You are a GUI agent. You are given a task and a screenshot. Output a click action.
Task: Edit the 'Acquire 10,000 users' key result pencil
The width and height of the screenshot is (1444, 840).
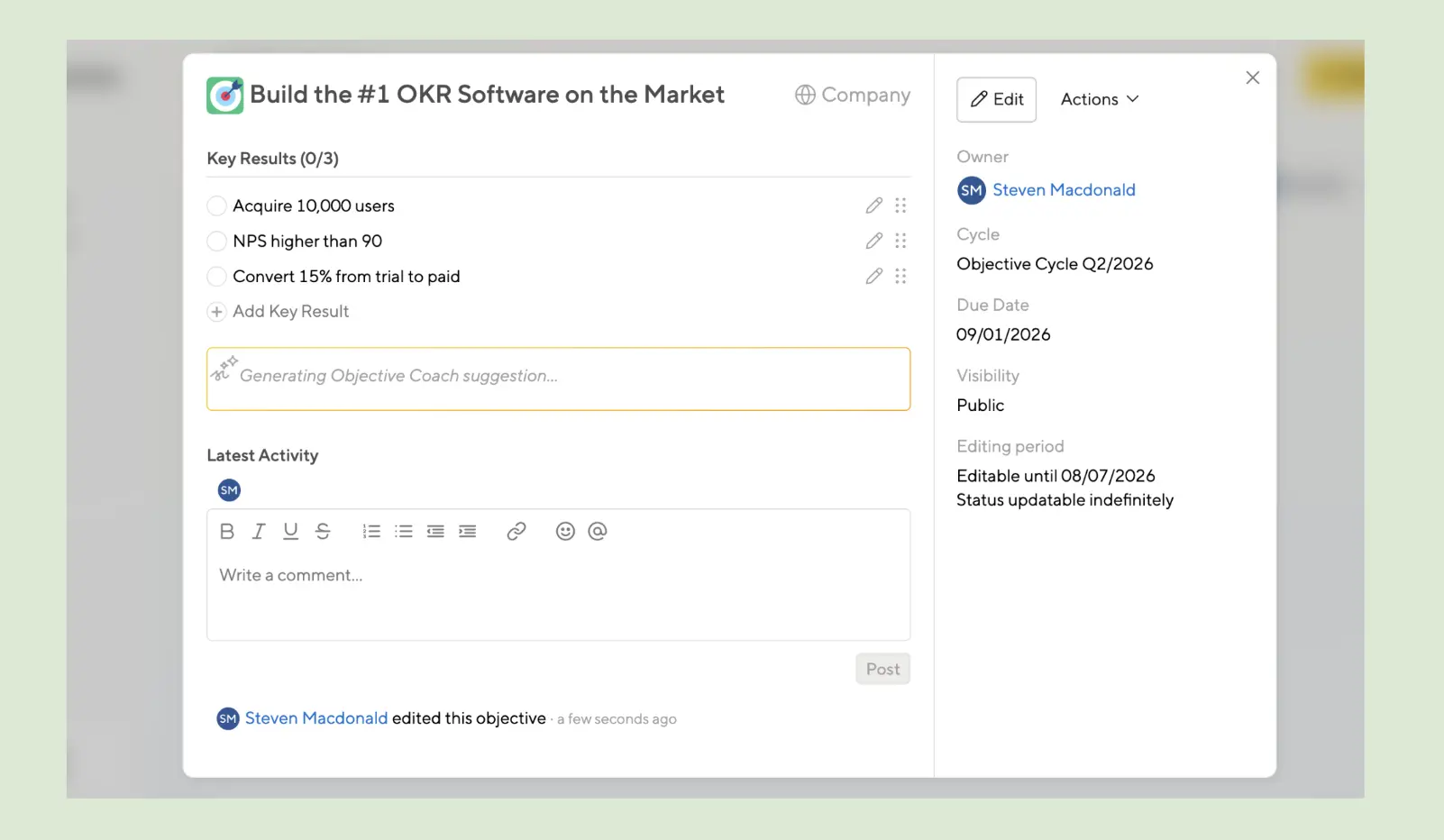[873, 205]
